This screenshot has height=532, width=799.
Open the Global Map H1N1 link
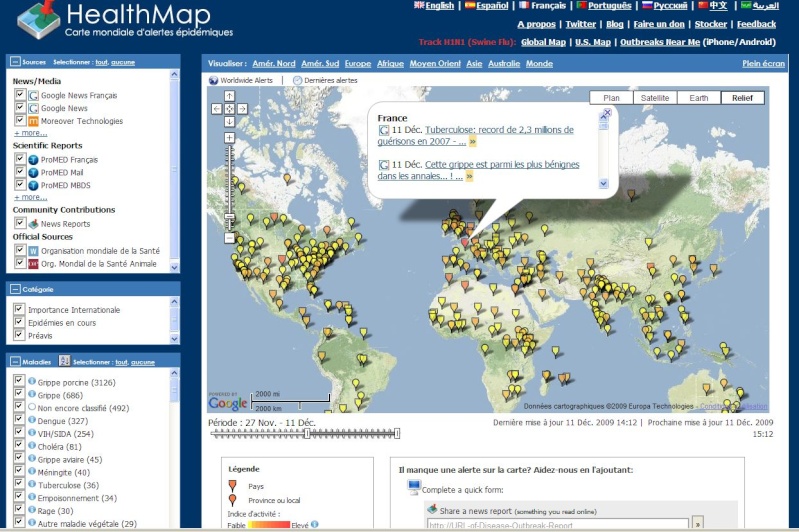tap(543, 42)
